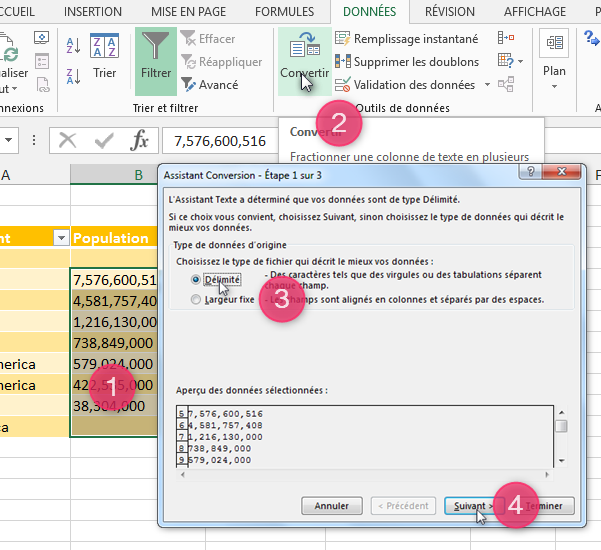The image size is (601, 550).
Task: Open the Avancé filter option
Action: pyautogui.click(x=210, y=84)
